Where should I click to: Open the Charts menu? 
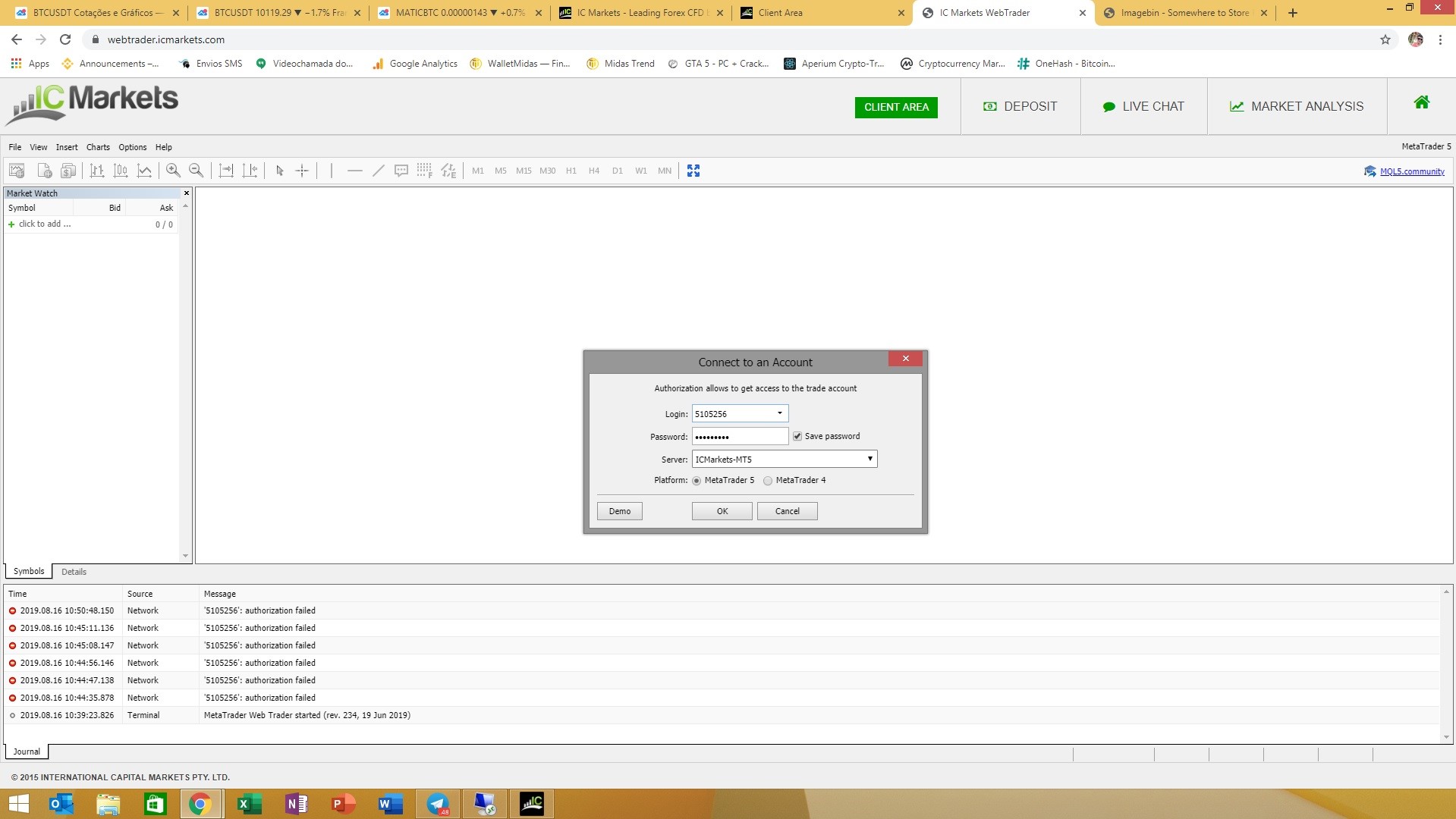[98, 147]
